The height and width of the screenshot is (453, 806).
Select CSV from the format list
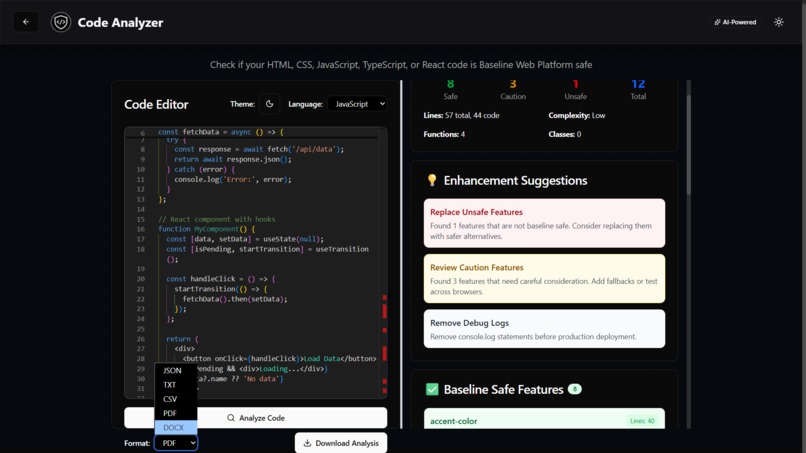(x=176, y=399)
